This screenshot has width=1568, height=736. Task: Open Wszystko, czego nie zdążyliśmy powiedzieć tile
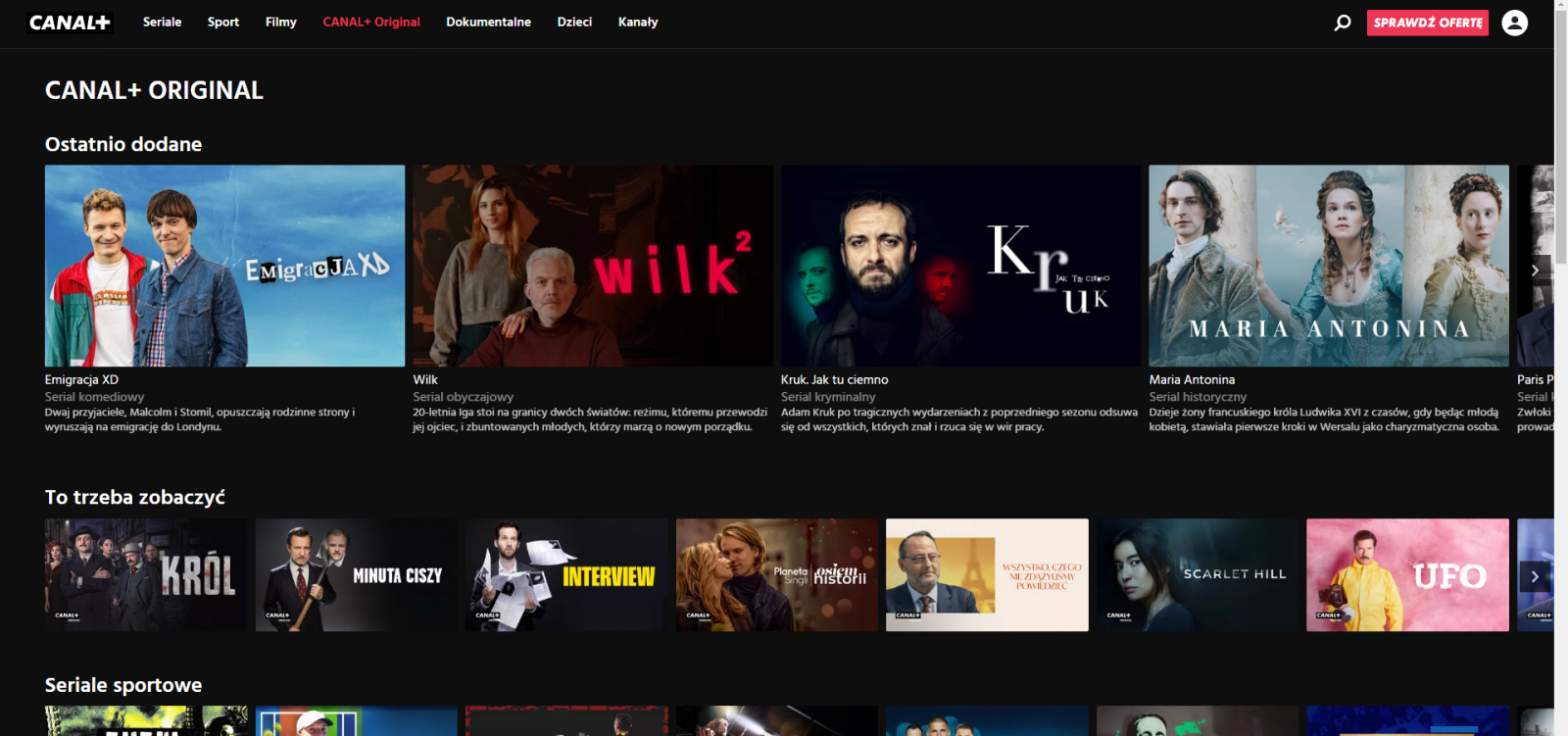click(x=987, y=575)
